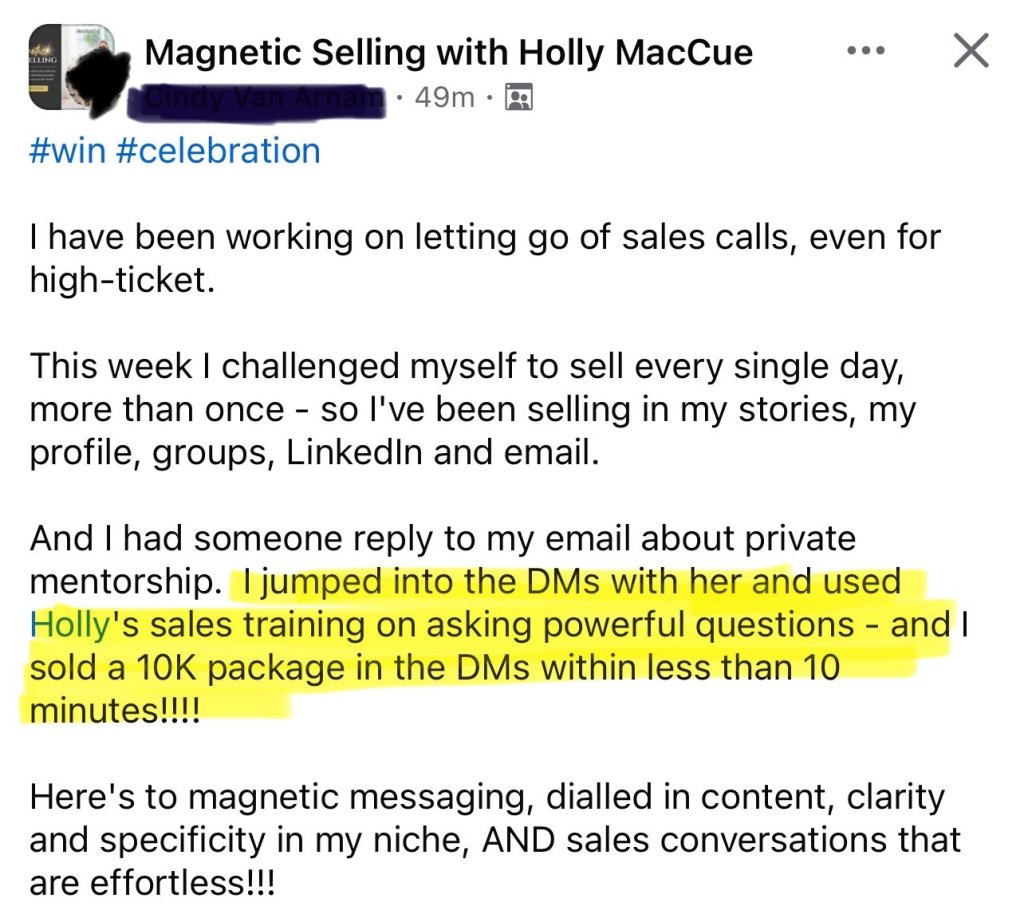The height and width of the screenshot is (922, 1024).
Task: Click the scribbled-out poster name
Action: point(258,100)
